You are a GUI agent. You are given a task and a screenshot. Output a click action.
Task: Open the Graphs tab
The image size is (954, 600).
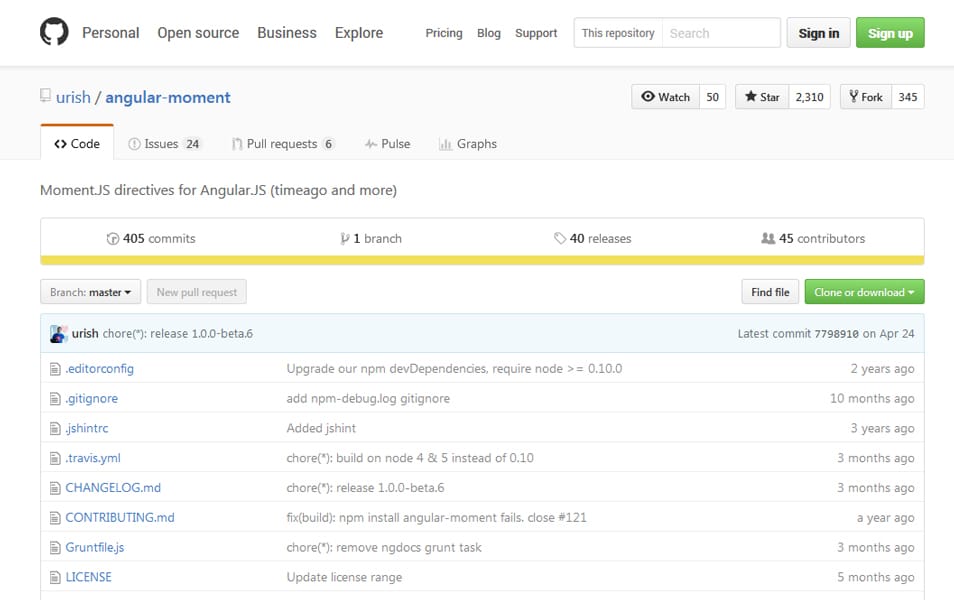pyautogui.click(x=468, y=144)
